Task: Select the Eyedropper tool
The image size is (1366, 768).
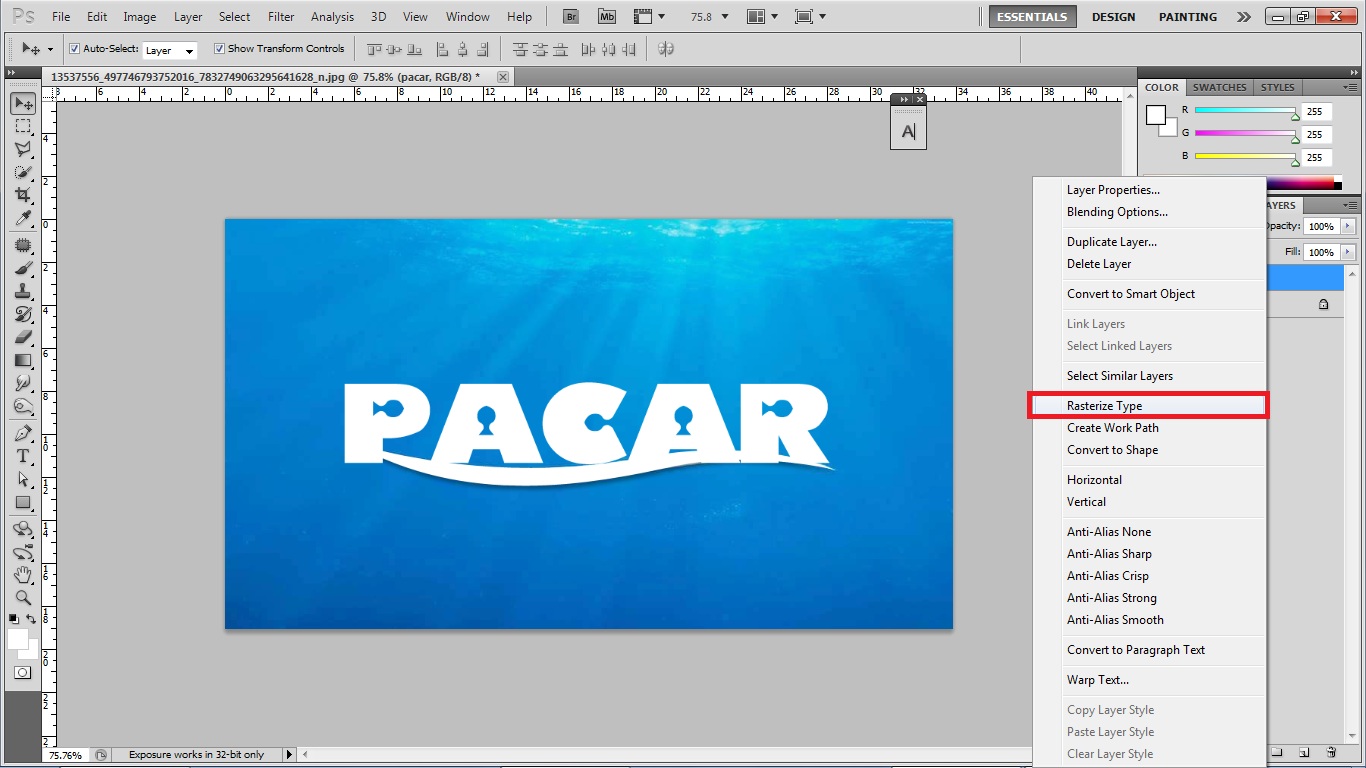Action: 23,218
